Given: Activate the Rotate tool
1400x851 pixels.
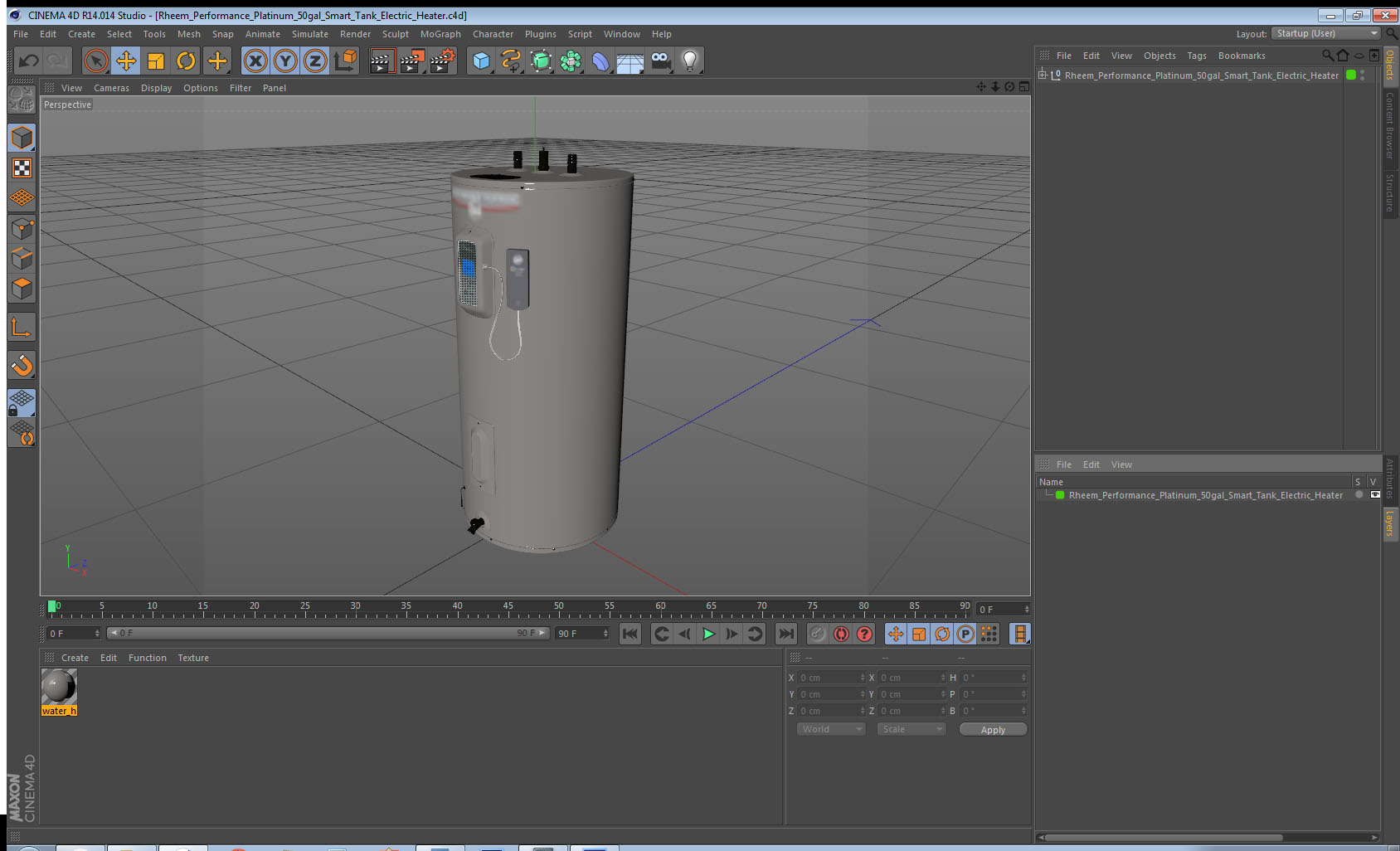Looking at the screenshot, I should point(186,61).
